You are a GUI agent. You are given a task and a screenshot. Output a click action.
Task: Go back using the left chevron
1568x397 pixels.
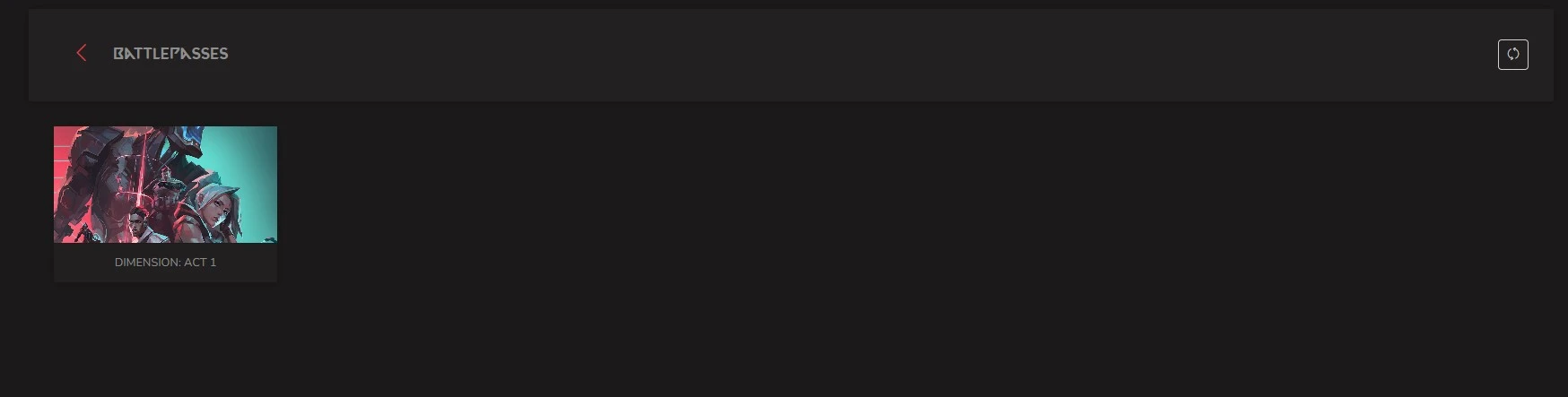tap(82, 53)
